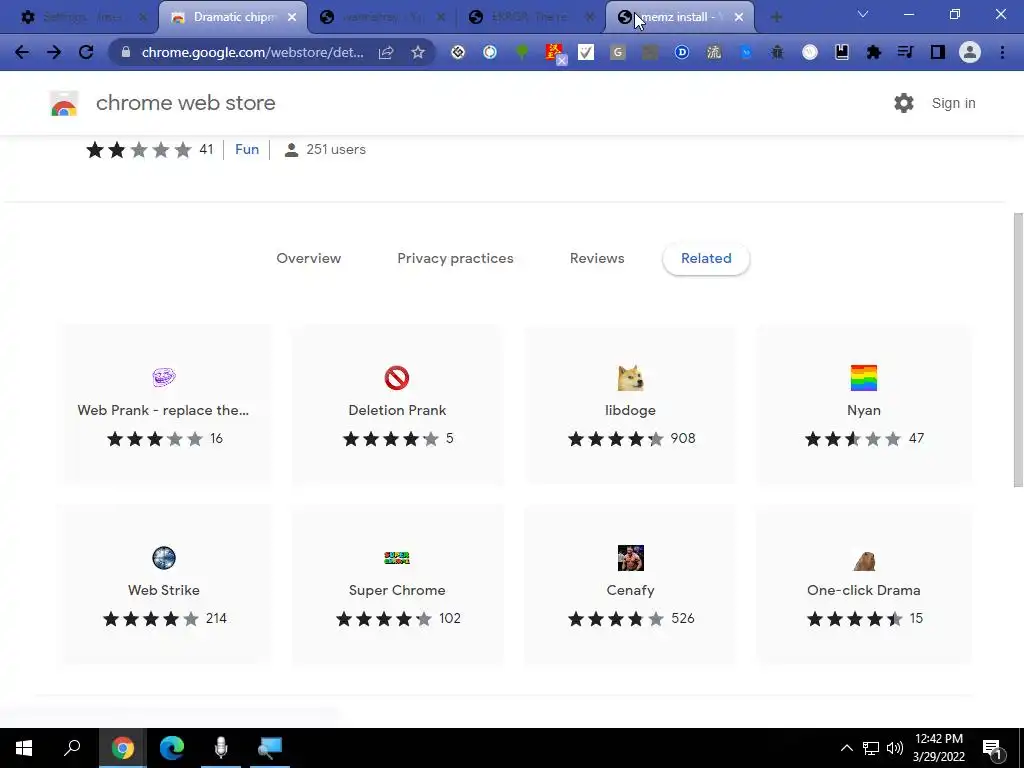This screenshot has width=1024, height=768.
Task: Toggle the browser side panel
Action: [938, 52]
